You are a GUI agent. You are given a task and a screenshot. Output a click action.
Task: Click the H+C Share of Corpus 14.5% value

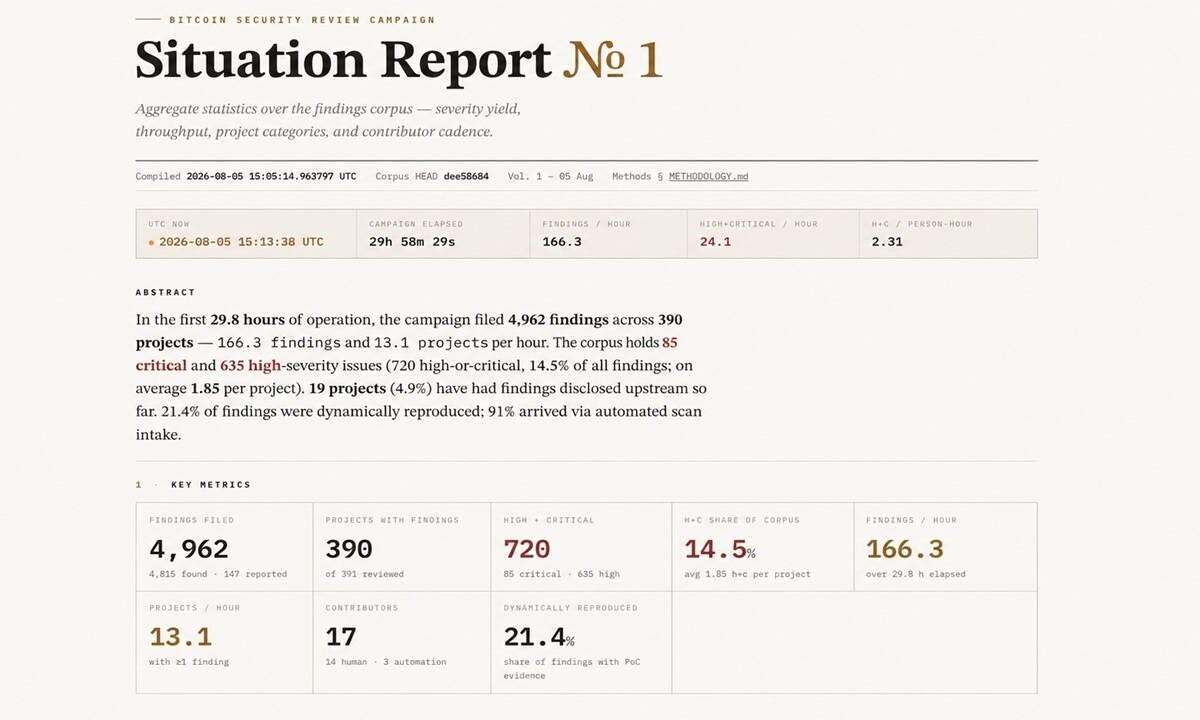(720, 549)
